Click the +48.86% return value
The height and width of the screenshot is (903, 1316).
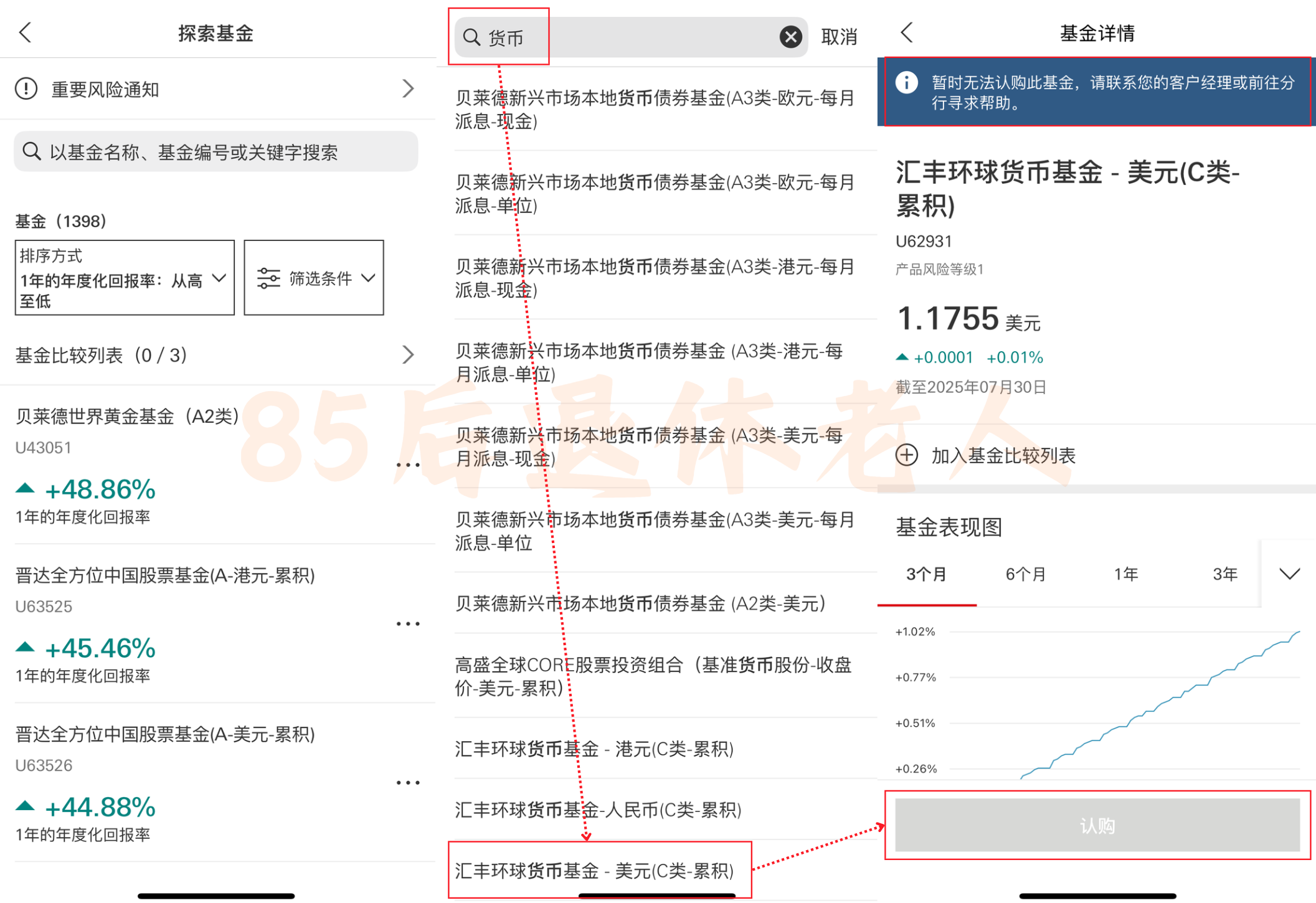point(100,489)
